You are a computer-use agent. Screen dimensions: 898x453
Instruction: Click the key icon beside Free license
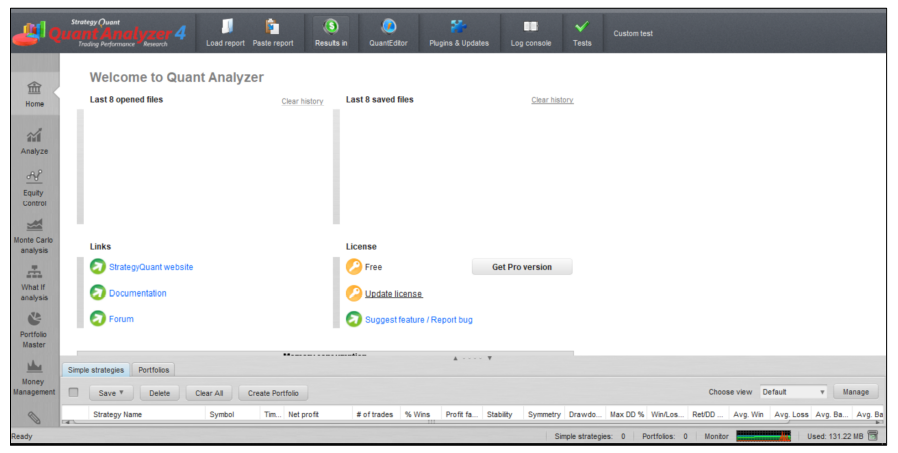pos(354,266)
